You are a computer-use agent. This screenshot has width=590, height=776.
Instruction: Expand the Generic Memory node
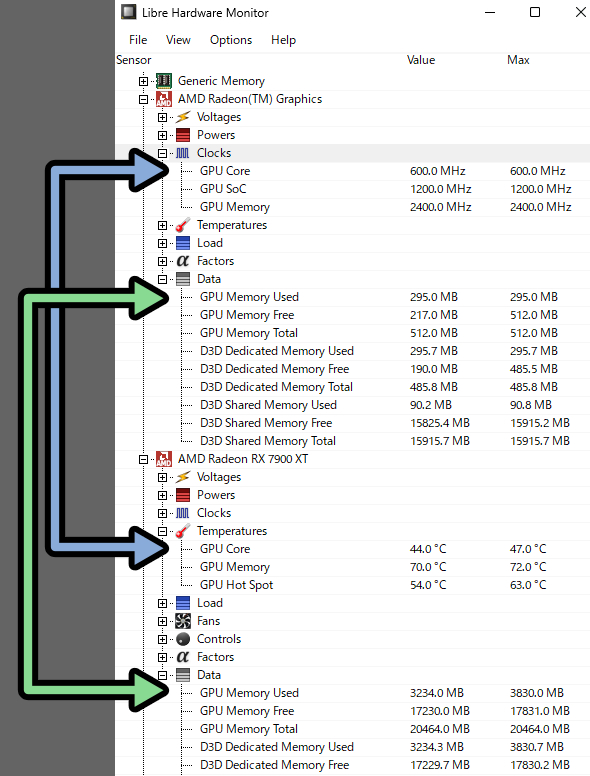click(x=144, y=81)
